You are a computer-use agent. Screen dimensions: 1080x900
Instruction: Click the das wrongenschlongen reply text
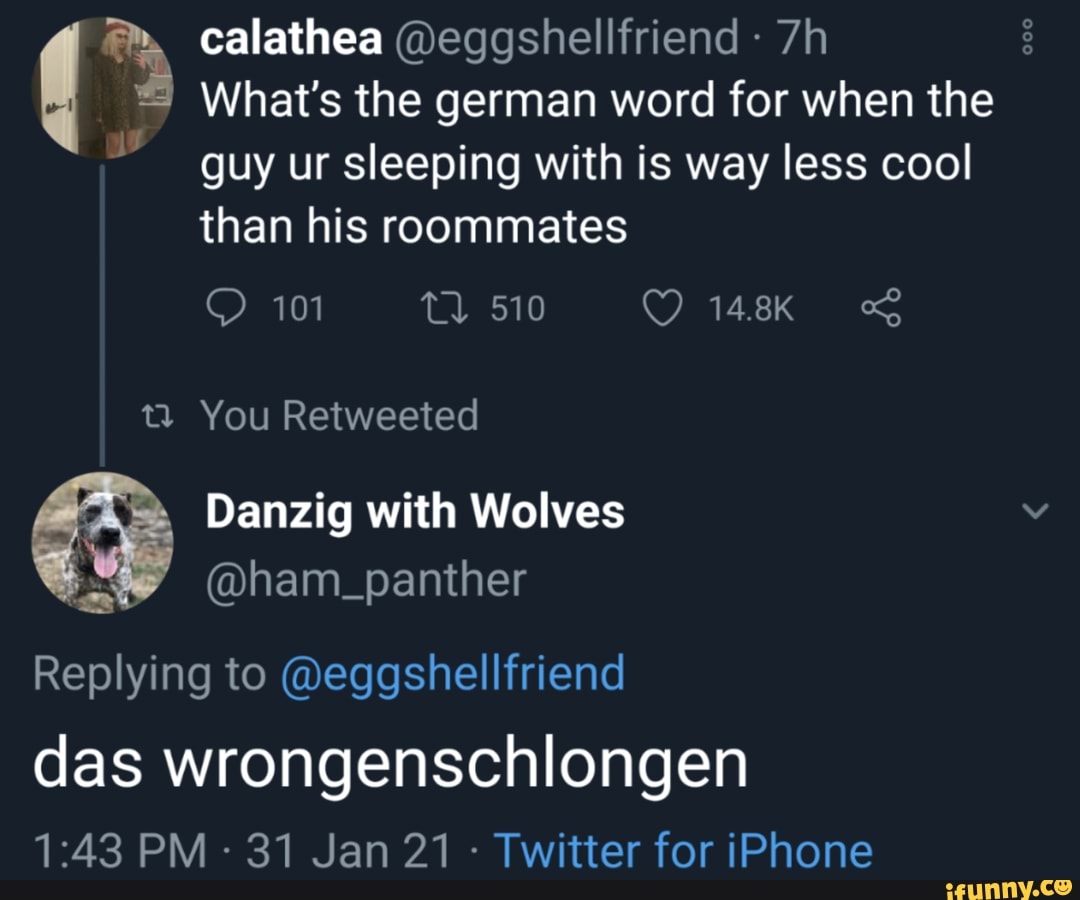pos(391,764)
